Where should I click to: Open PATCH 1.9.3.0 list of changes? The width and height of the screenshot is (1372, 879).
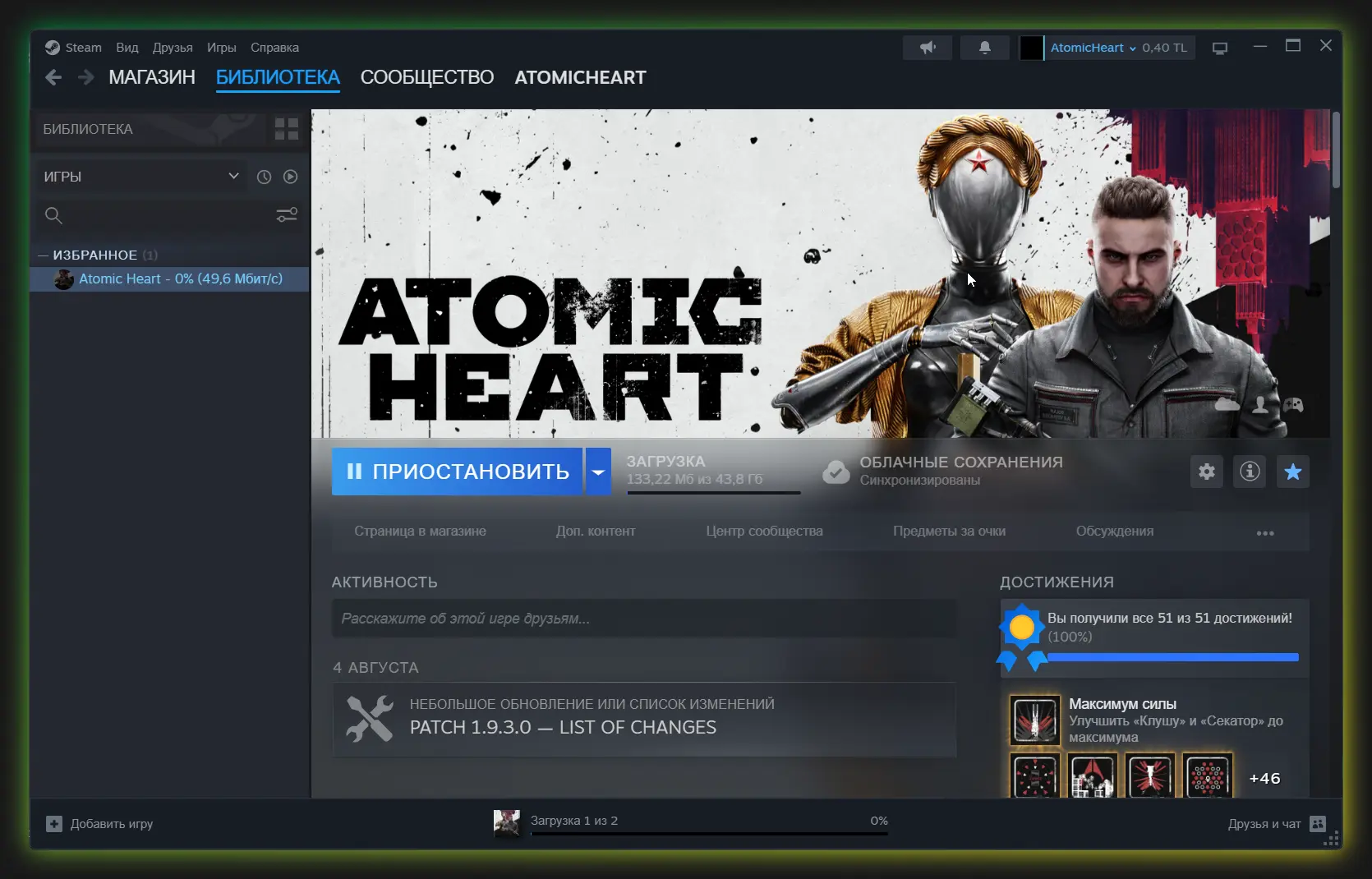point(563,728)
